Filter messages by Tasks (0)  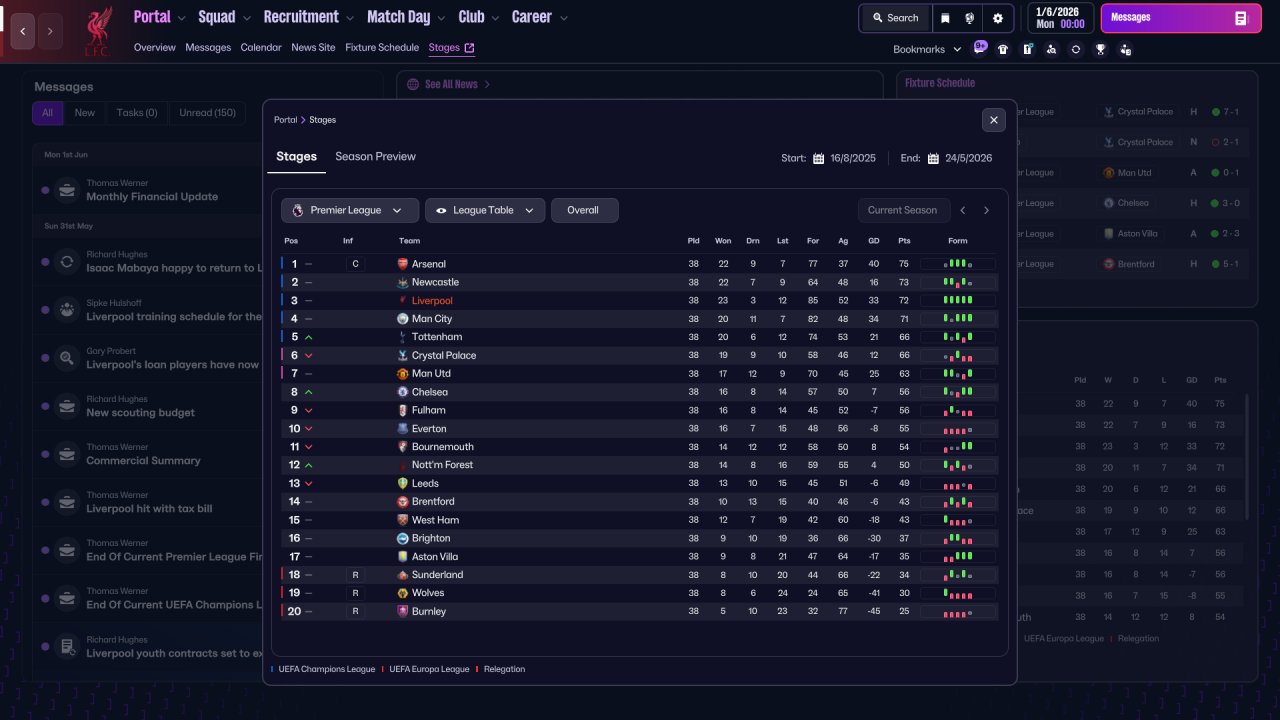point(137,113)
